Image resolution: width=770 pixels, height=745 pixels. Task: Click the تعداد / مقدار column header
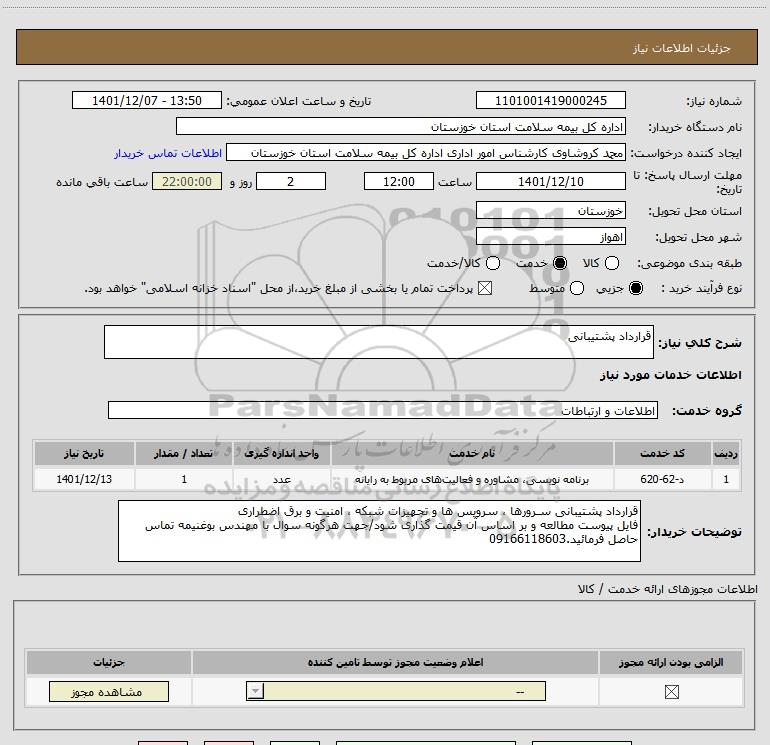point(184,453)
